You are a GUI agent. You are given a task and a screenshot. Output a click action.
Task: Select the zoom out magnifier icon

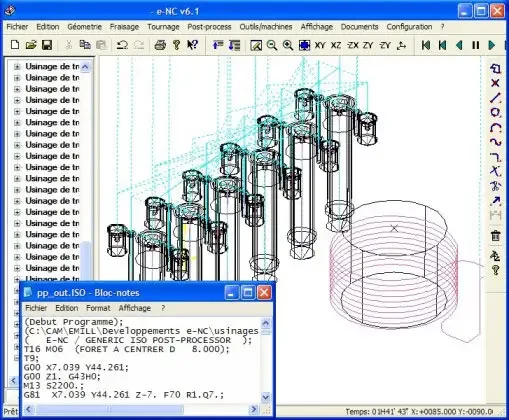[272, 45]
